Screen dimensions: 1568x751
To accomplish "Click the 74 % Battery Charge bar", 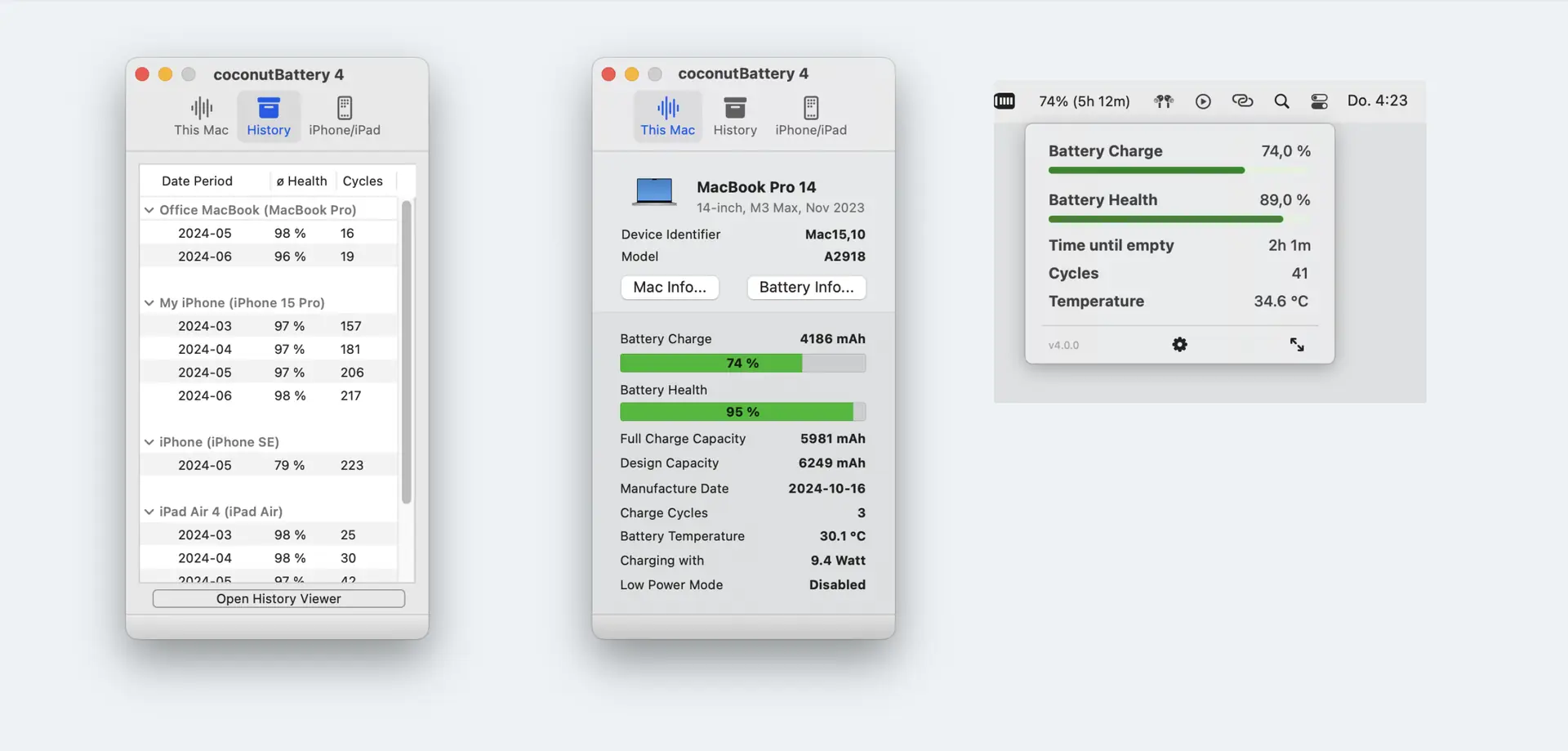I will click(x=742, y=363).
